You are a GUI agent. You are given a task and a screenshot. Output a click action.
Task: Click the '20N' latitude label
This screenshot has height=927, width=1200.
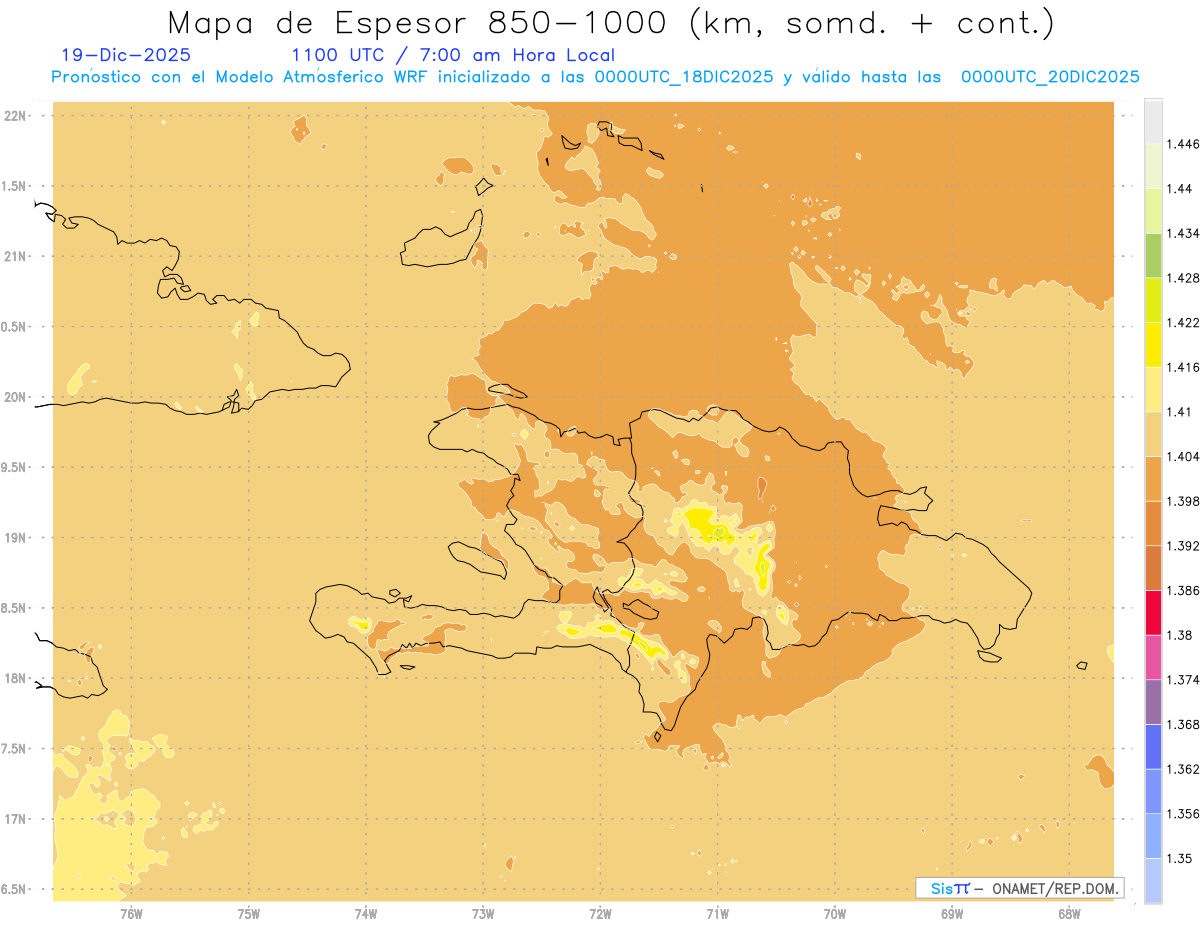coord(15,397)
